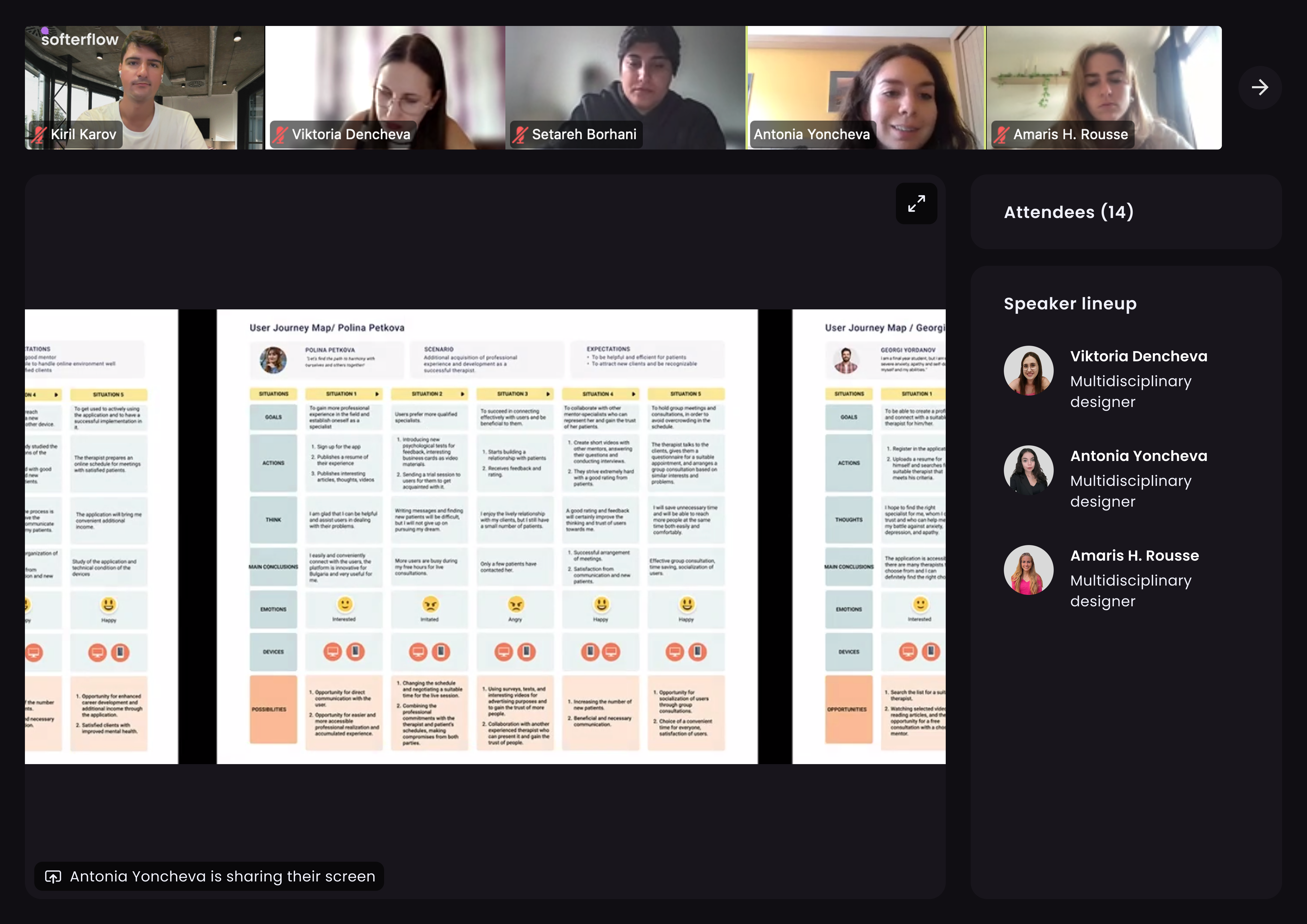Expand the Attendees (14) panel
The height and width of the screenshot is (924, 1307).
[x=1068, y=212]
